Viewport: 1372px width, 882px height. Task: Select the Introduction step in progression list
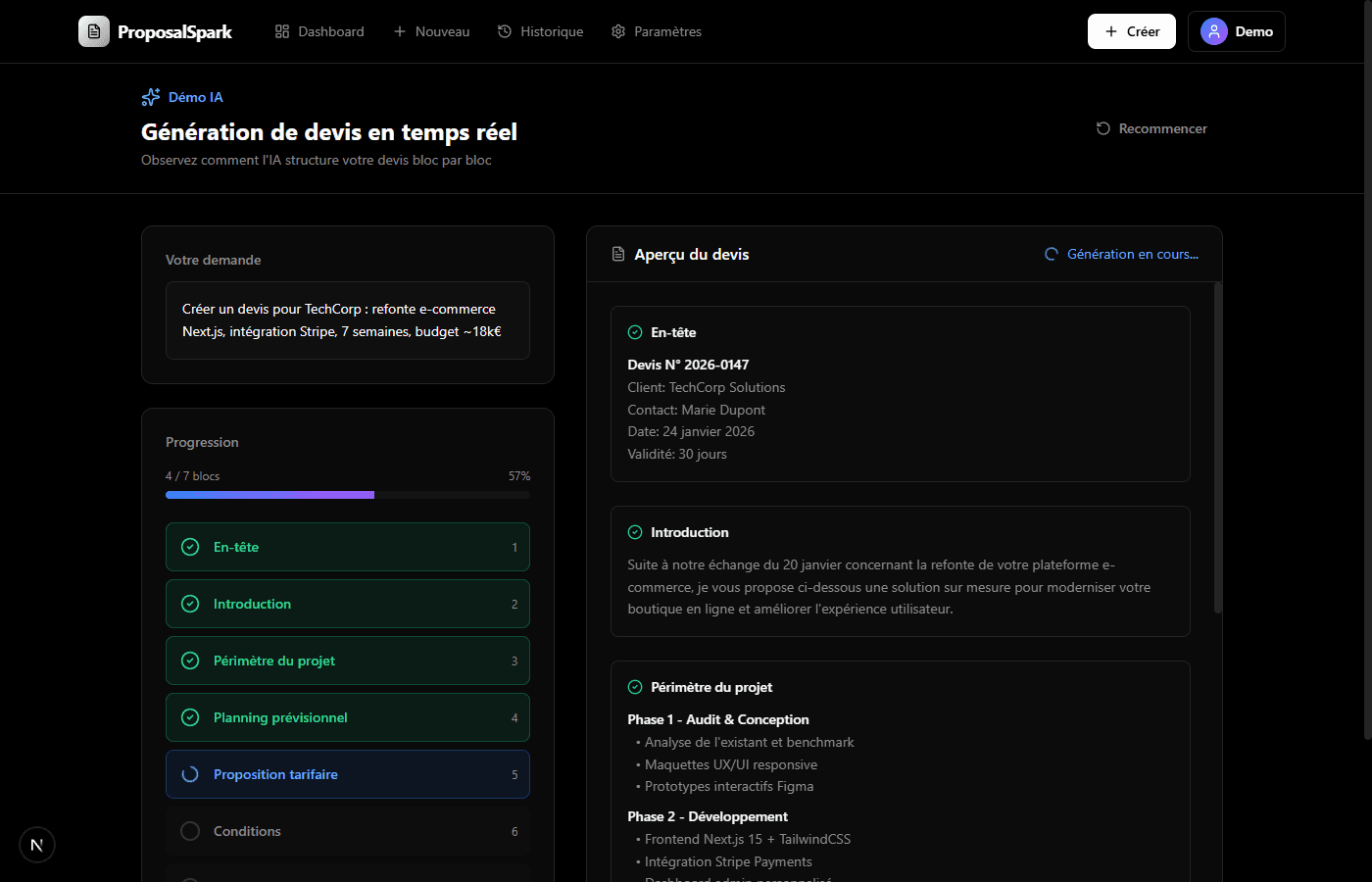click(x=347, y=604)
